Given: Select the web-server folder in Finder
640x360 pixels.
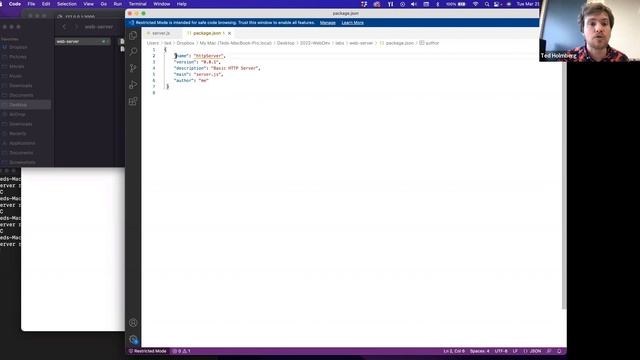Looking at the screenshot, I should (82, 42).
